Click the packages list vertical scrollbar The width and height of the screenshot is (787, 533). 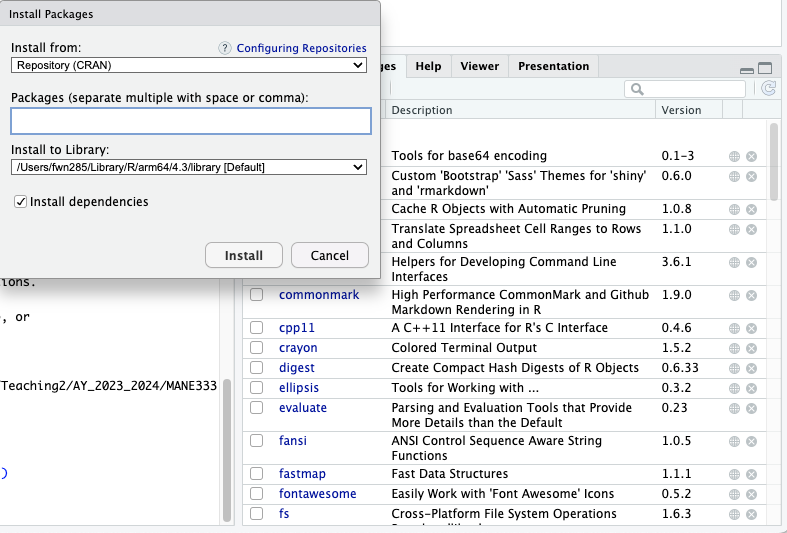773,160
